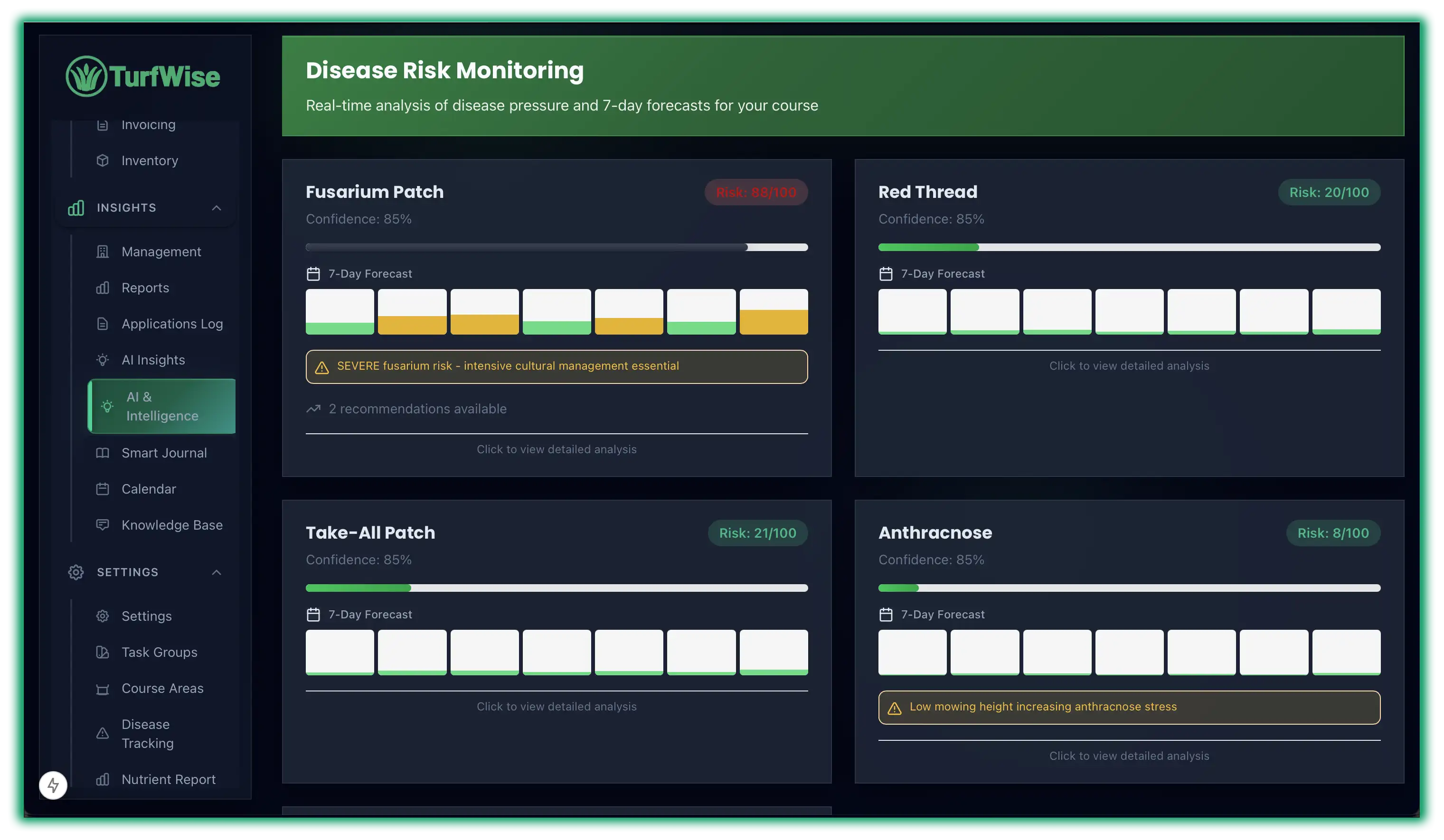Open the Applications Log document icon

(x=103, y=324)
